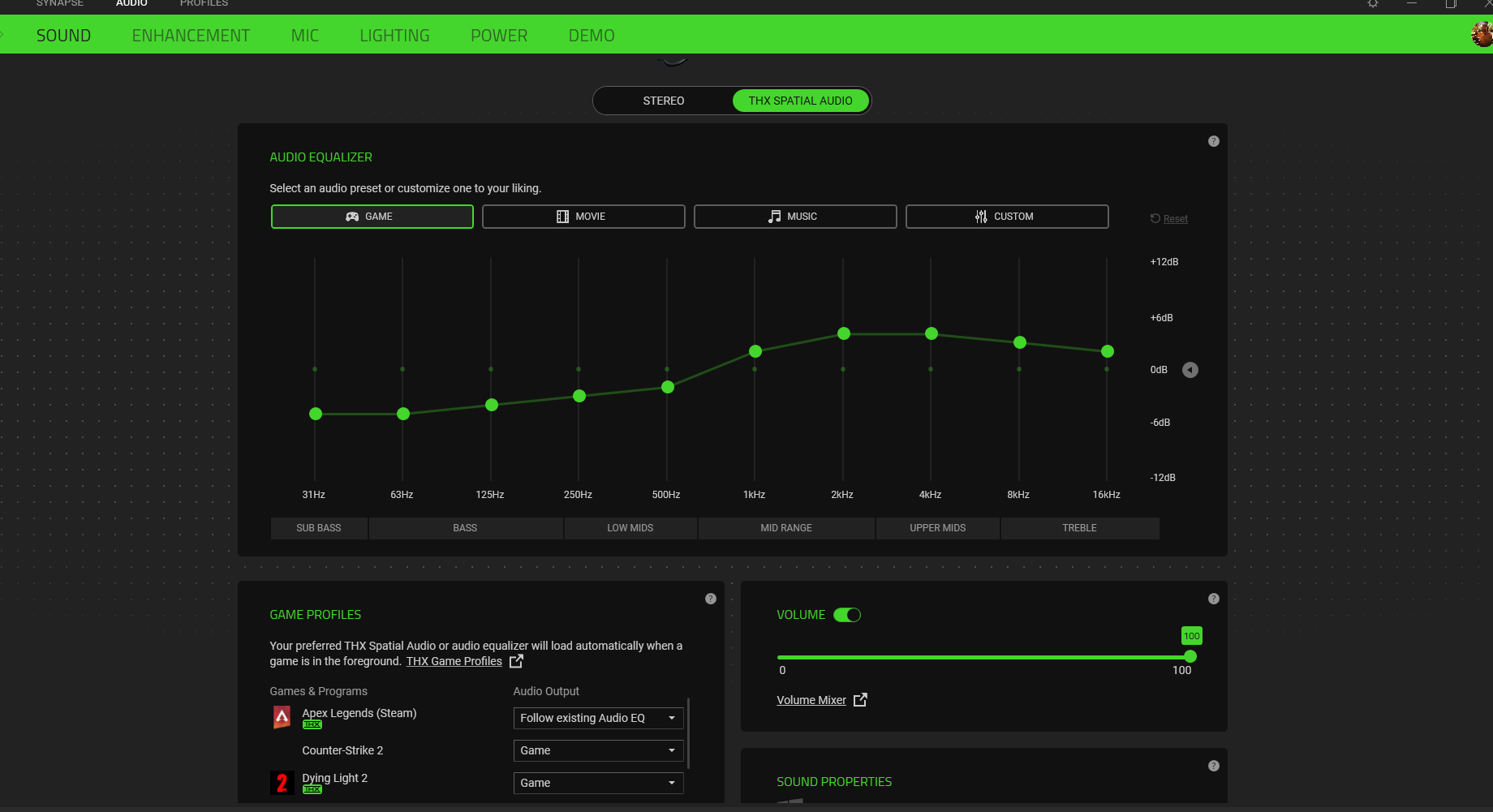This screenshot has height=812, width=1493.
Task: Click the 1kHz equalizer handle
Action: pos(755,351)
